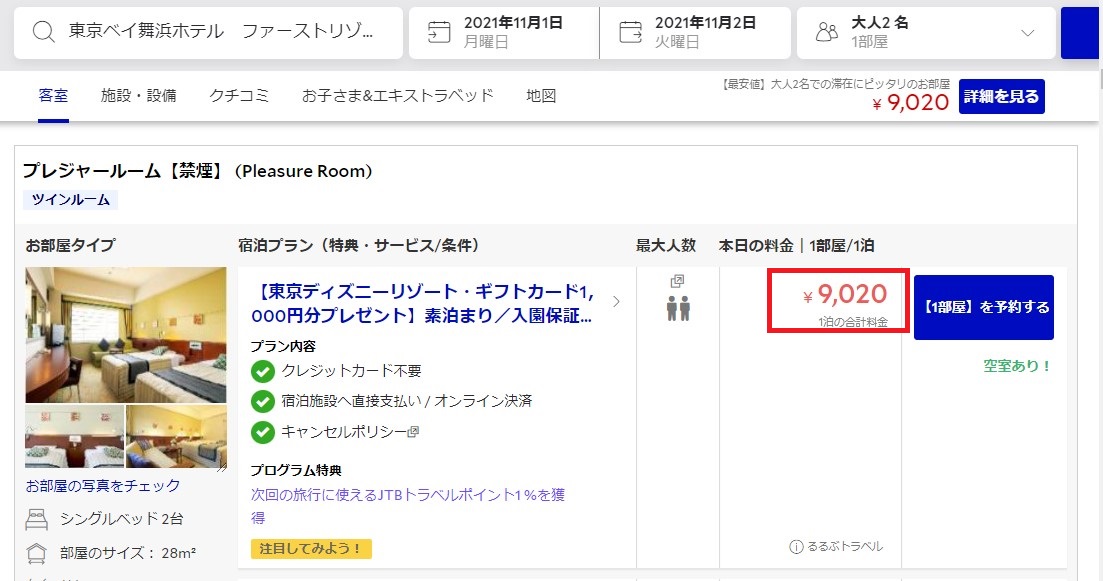1103x581 pixels.
Task: Click the single bed icon
Action: pos(37,519)
